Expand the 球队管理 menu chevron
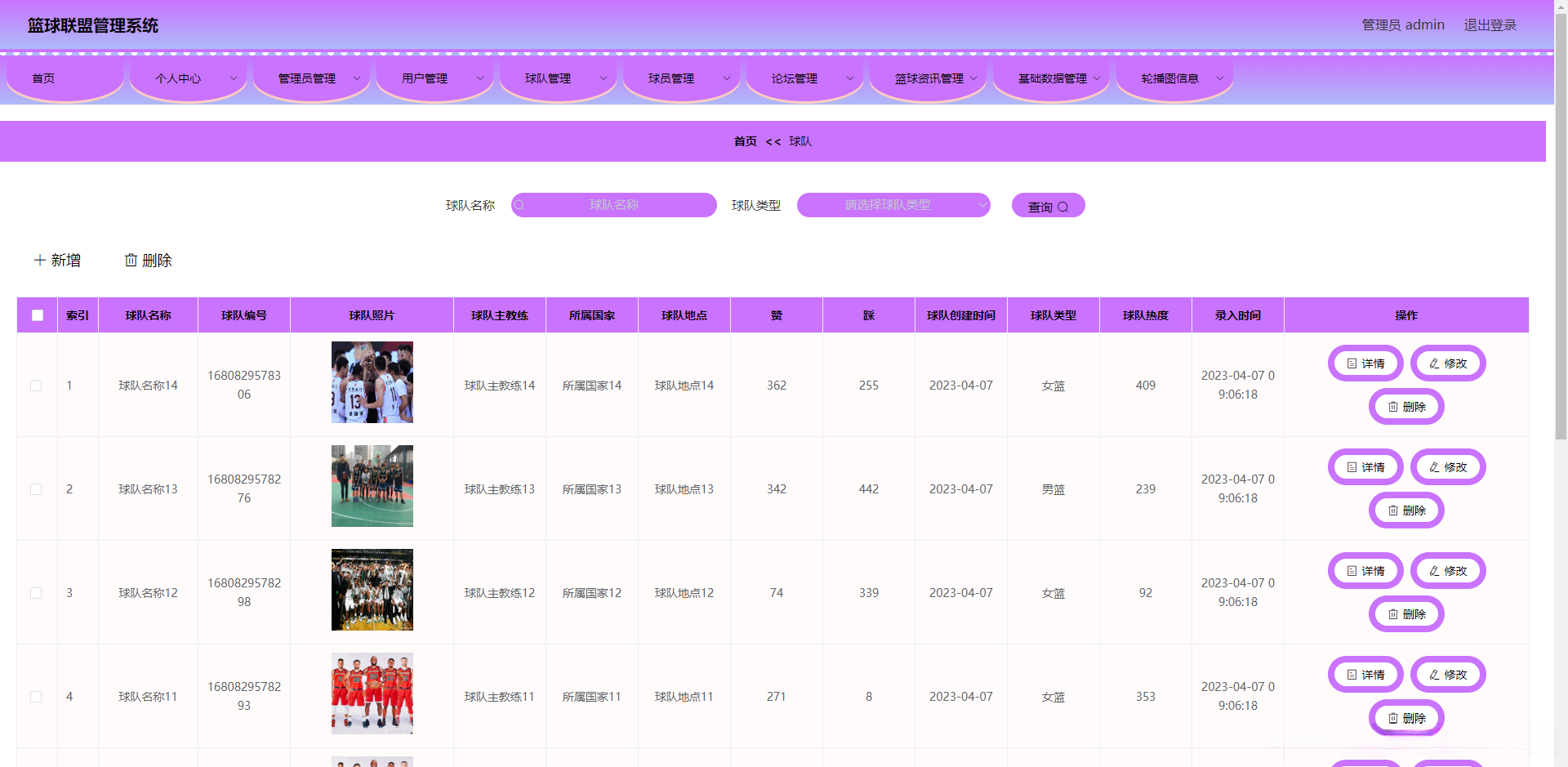Image resolution: width=1568 pixels, height=767 pixels. pos(604,78)
